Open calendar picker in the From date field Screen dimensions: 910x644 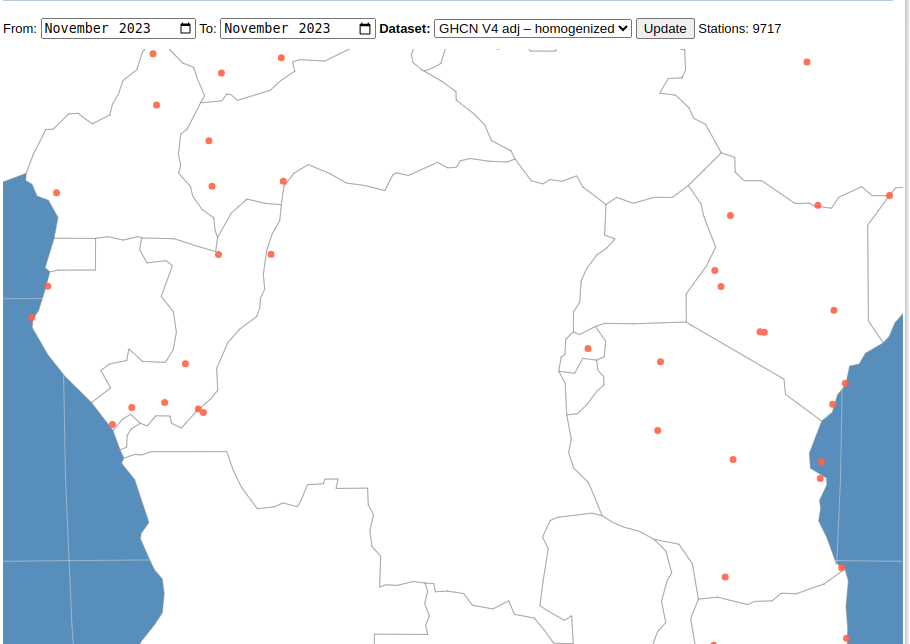[x=185, y=29]
